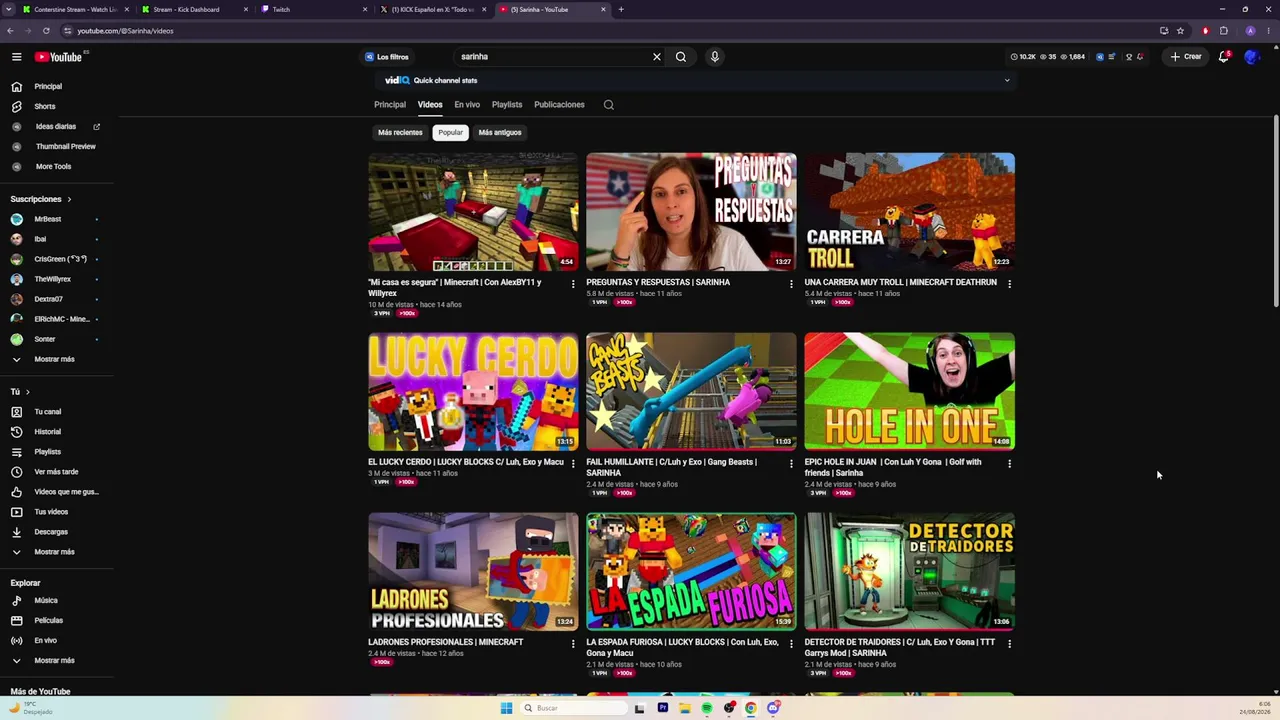Open the HOLE IN ONE video thumbnail

point(909,392)
